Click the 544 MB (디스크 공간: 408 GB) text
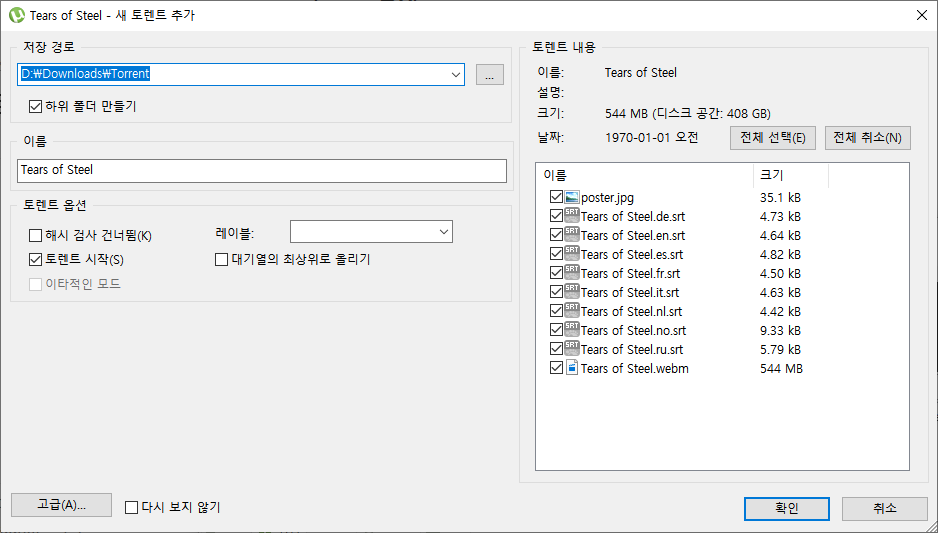Viewport: 938px width, 533px height. pos(688,114)
